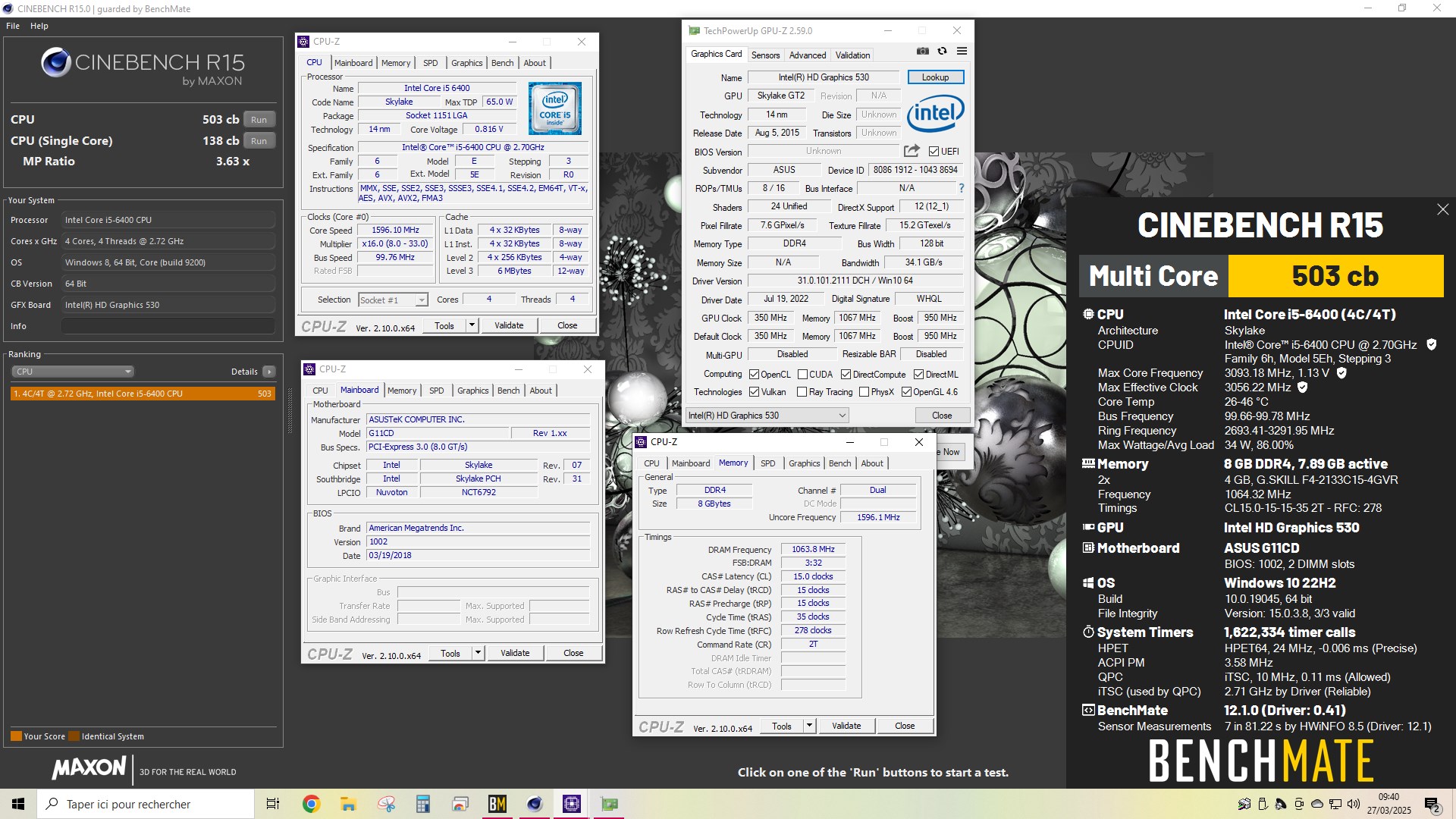Close the BenchMate result panel with X
Screen dimensions: 1456x819
point(1442,209)
